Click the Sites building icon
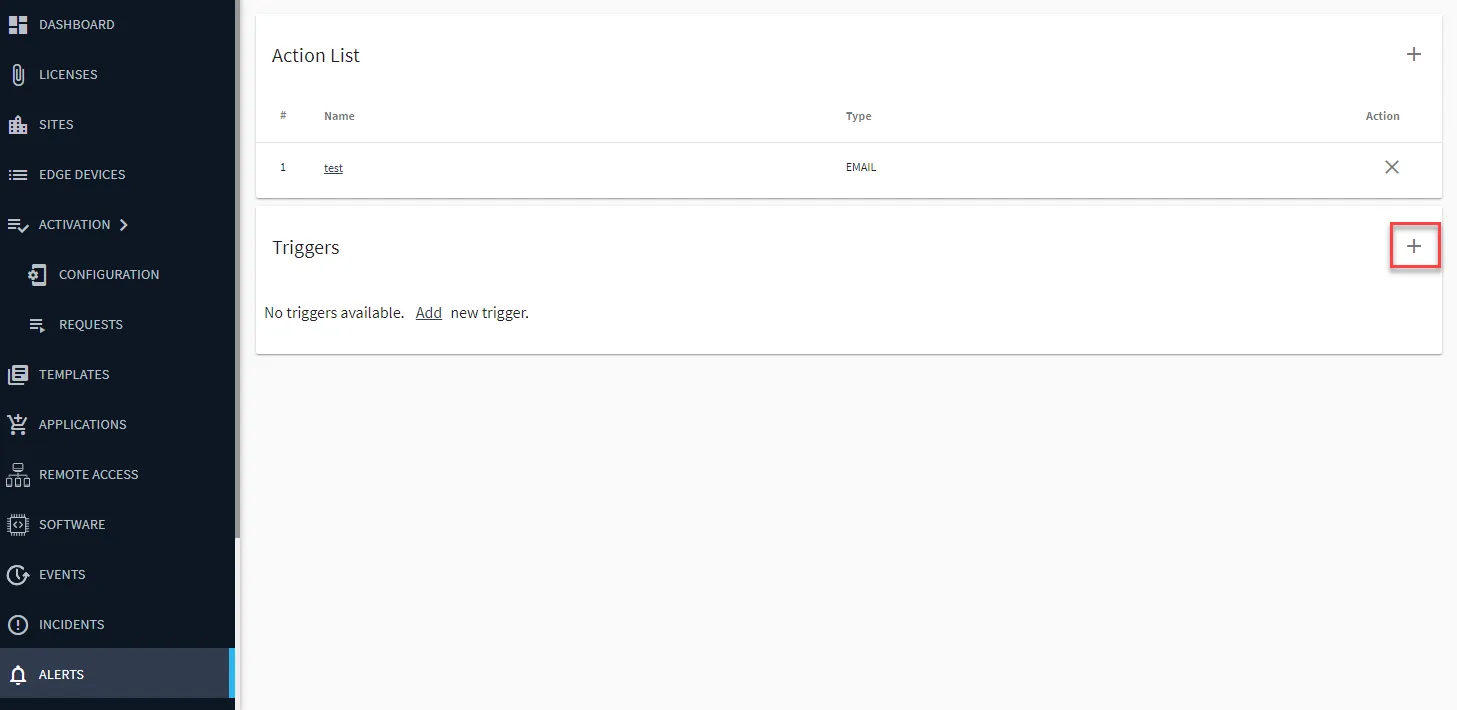Image resolution: width=1457 pixels, height=710 pixels. click(18, 124)
